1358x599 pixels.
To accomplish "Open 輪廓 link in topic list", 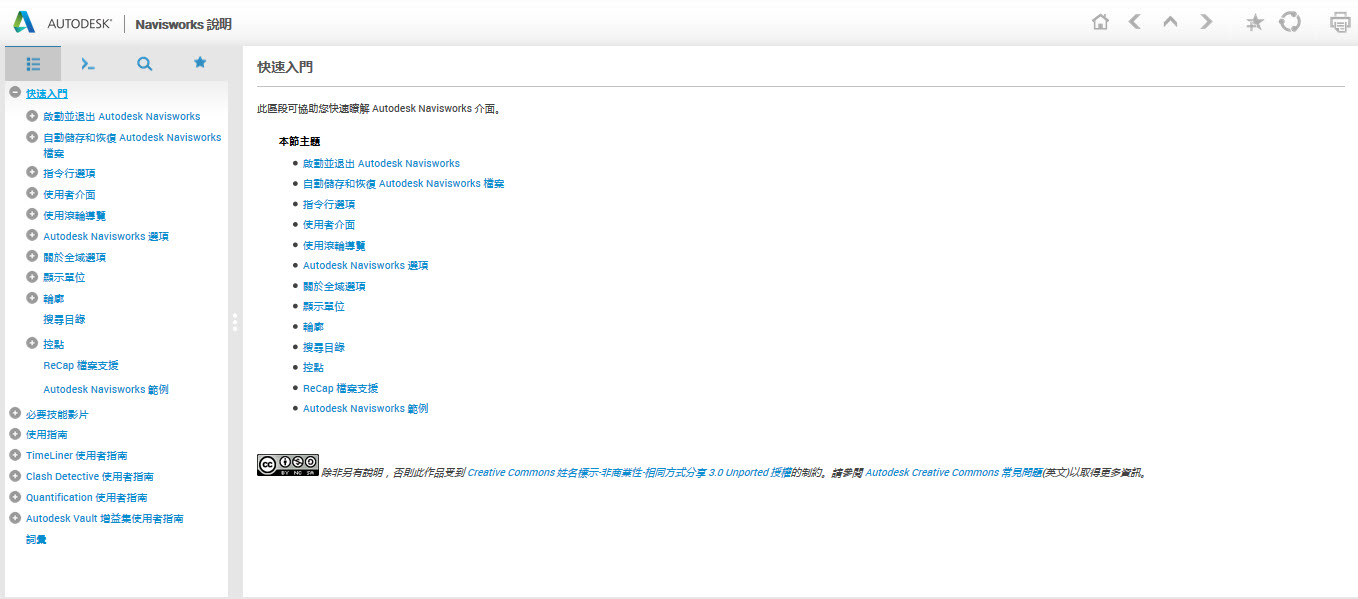I will 313,327.
